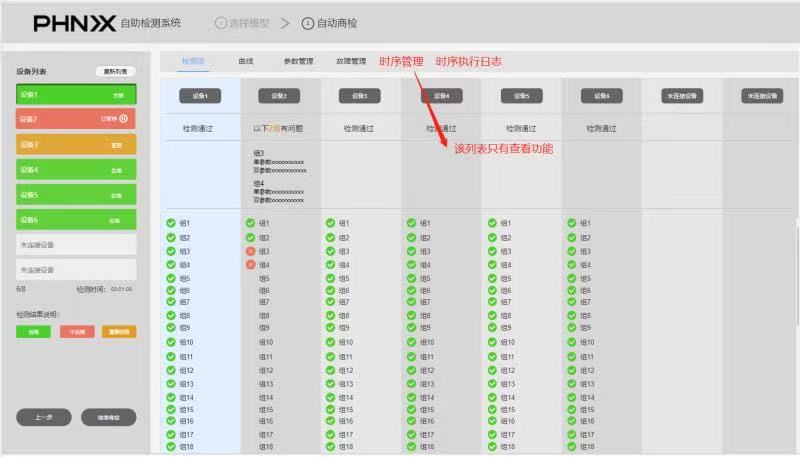This screenshot has width=800, height=457.
Task: Open the 参数管理 tab
Action: (x=298, y=61)
